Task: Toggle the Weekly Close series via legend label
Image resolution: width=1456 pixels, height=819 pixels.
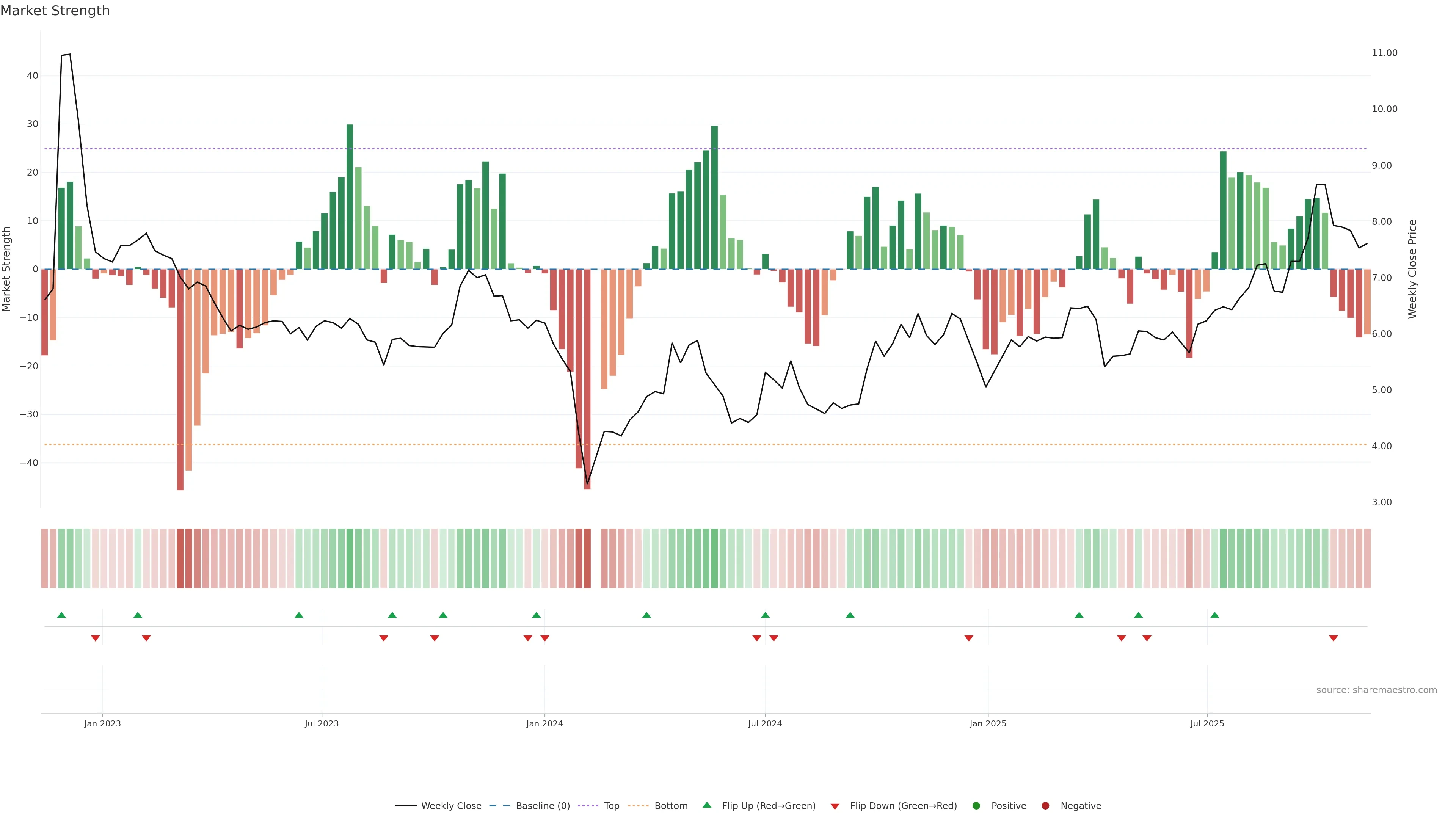Action: (451, 806)
